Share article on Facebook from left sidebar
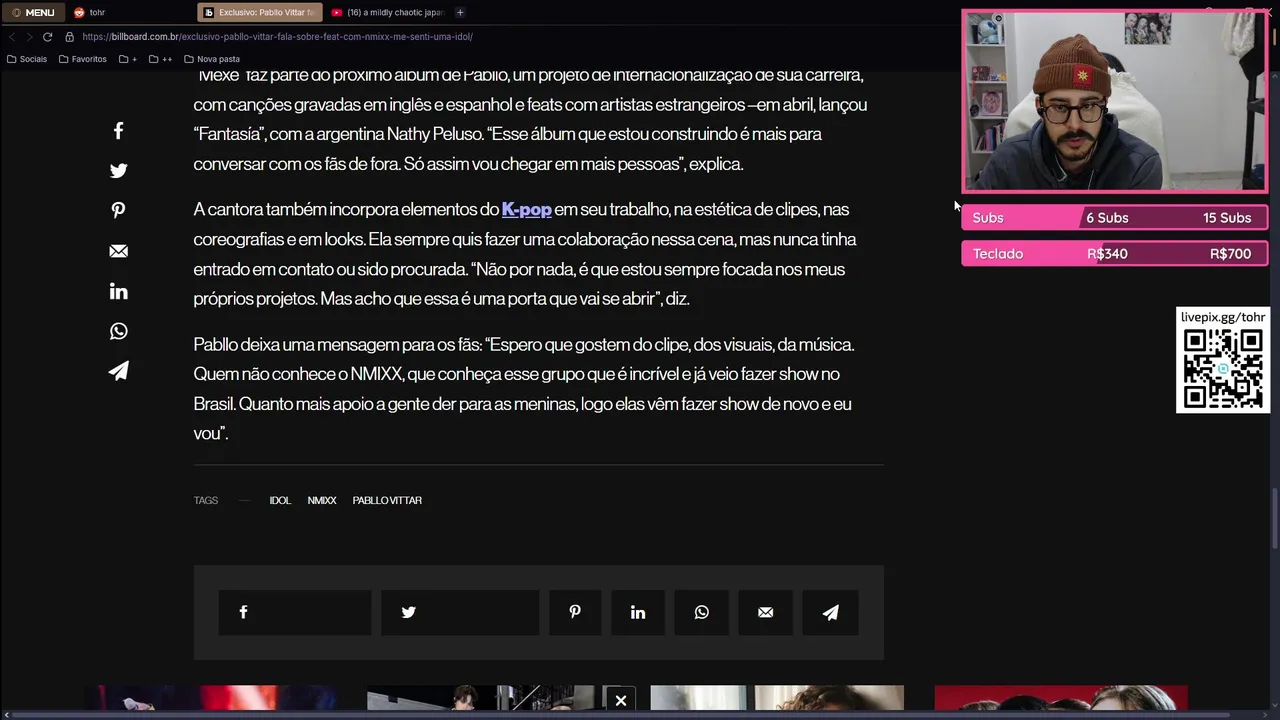 point(118,131)
